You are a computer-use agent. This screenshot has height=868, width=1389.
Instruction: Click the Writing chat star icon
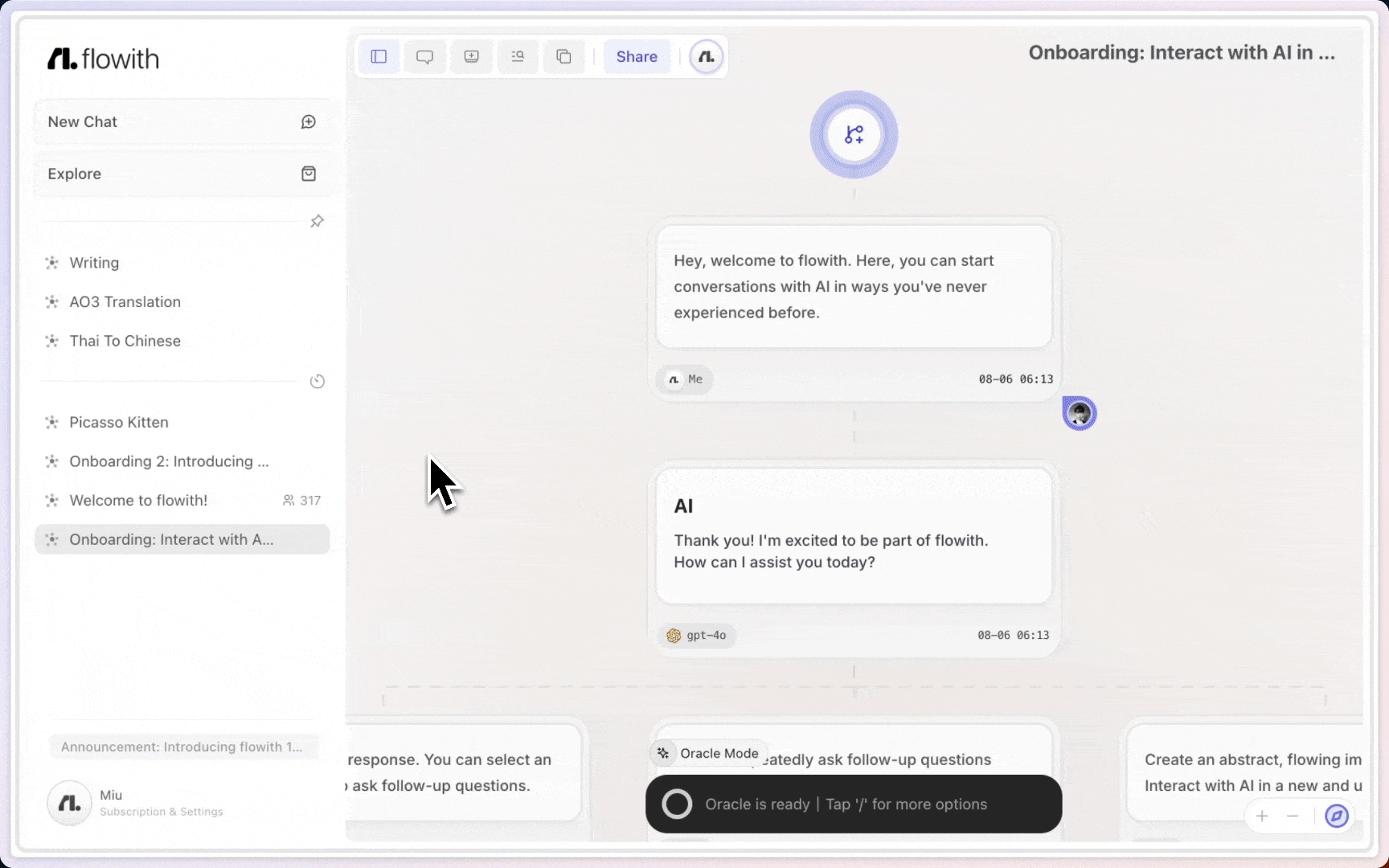click(x=52, y=263)
